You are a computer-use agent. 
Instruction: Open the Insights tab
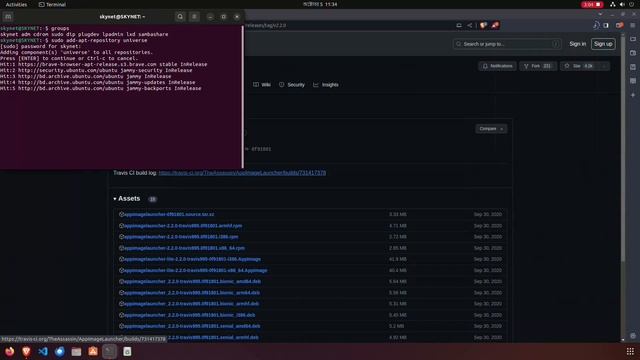click(326, 85)
